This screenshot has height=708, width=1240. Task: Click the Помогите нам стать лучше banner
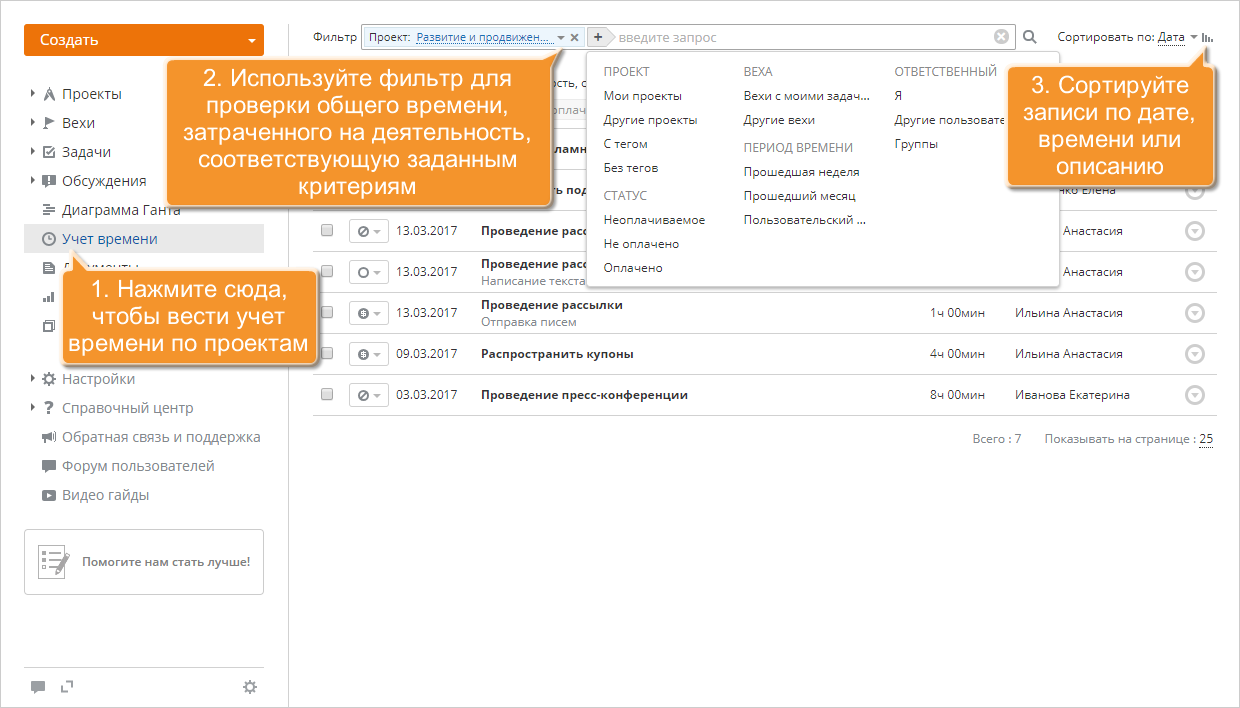pos(144,562)
